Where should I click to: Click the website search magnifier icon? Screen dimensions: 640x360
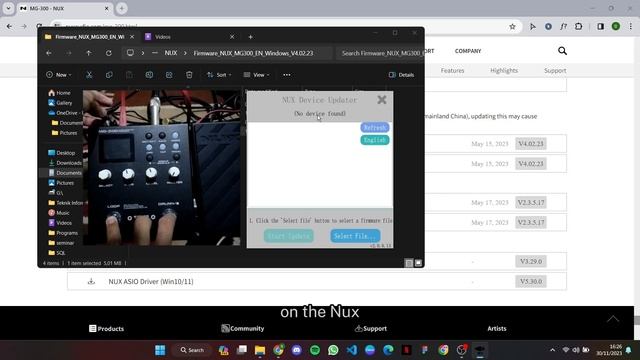click(x=562, y=51)
